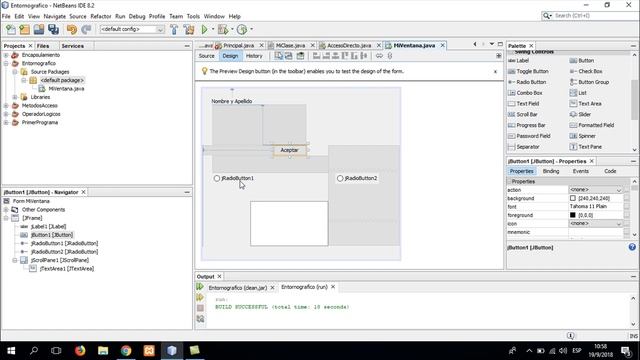This screenshot has height=360, width=640.
Task: Open the default config dropdown
Action: [x=160, y=29]
